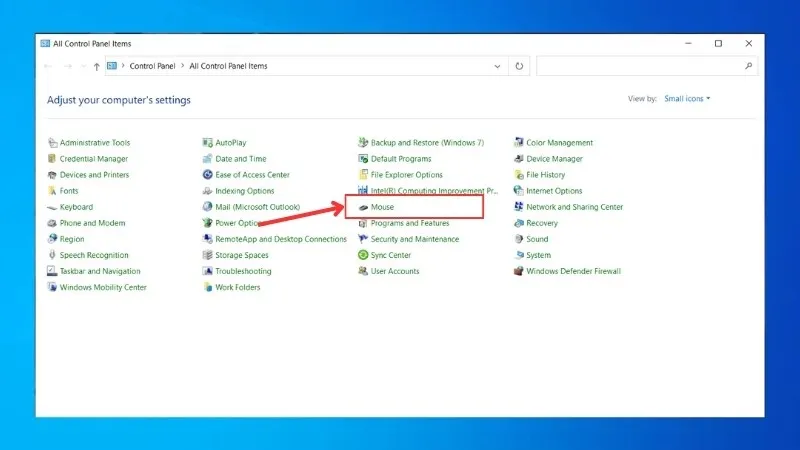This screenshot has width=800, height=450.
Task: Click the Device Manager icon
Action: (519, 159)
